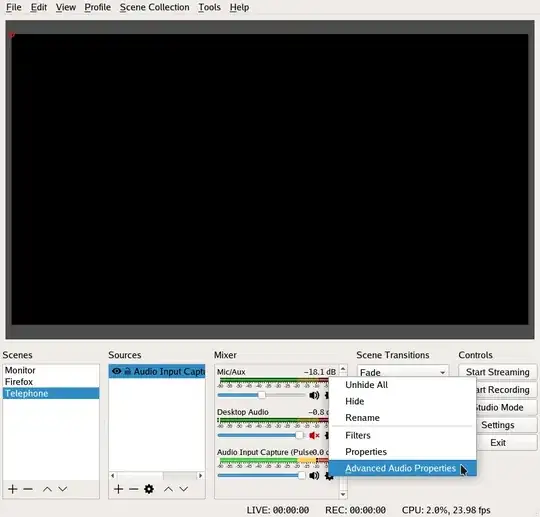
Task: Mute the Mic/Aux speaker icon
Action: 314,395
